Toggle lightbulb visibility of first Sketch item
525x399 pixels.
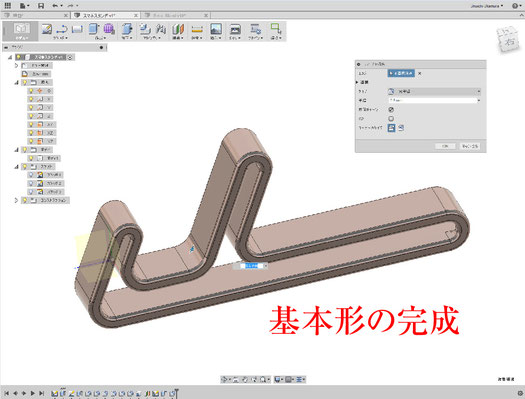point(31,175)
